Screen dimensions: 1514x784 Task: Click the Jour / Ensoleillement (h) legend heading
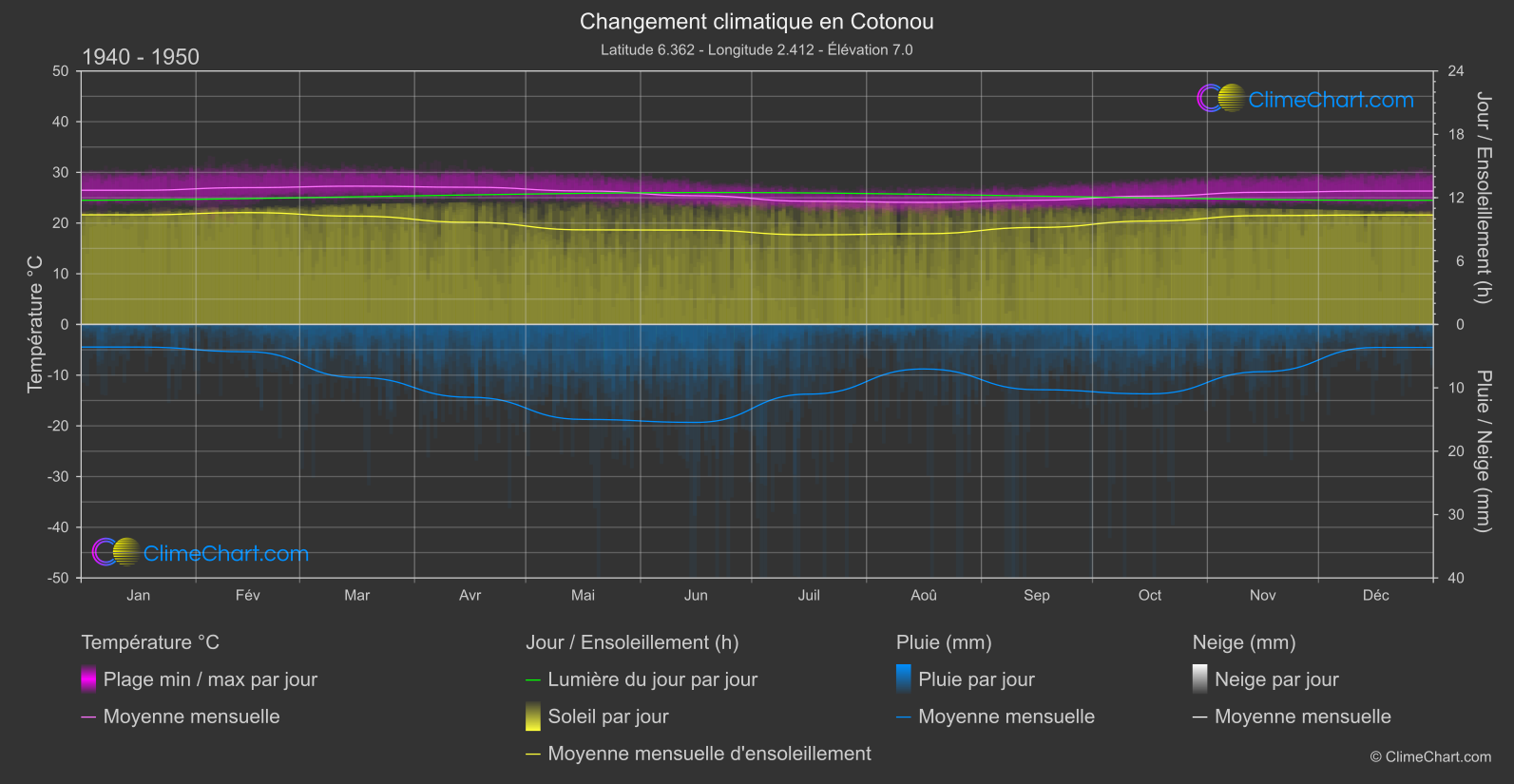pyautogui.click(x=632, y=642)
